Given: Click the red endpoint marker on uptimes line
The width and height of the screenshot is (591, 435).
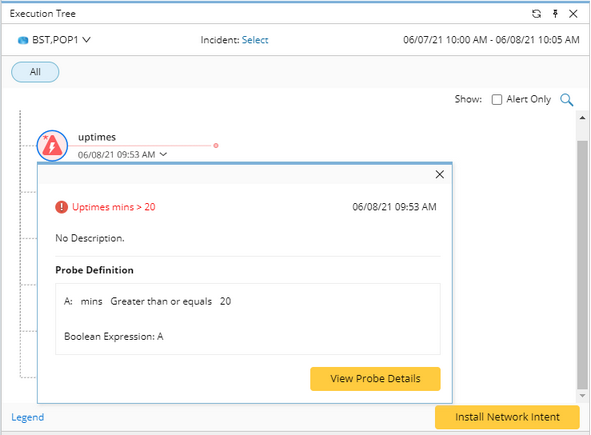Looking at the screenshot, I should tap(216, 146).
